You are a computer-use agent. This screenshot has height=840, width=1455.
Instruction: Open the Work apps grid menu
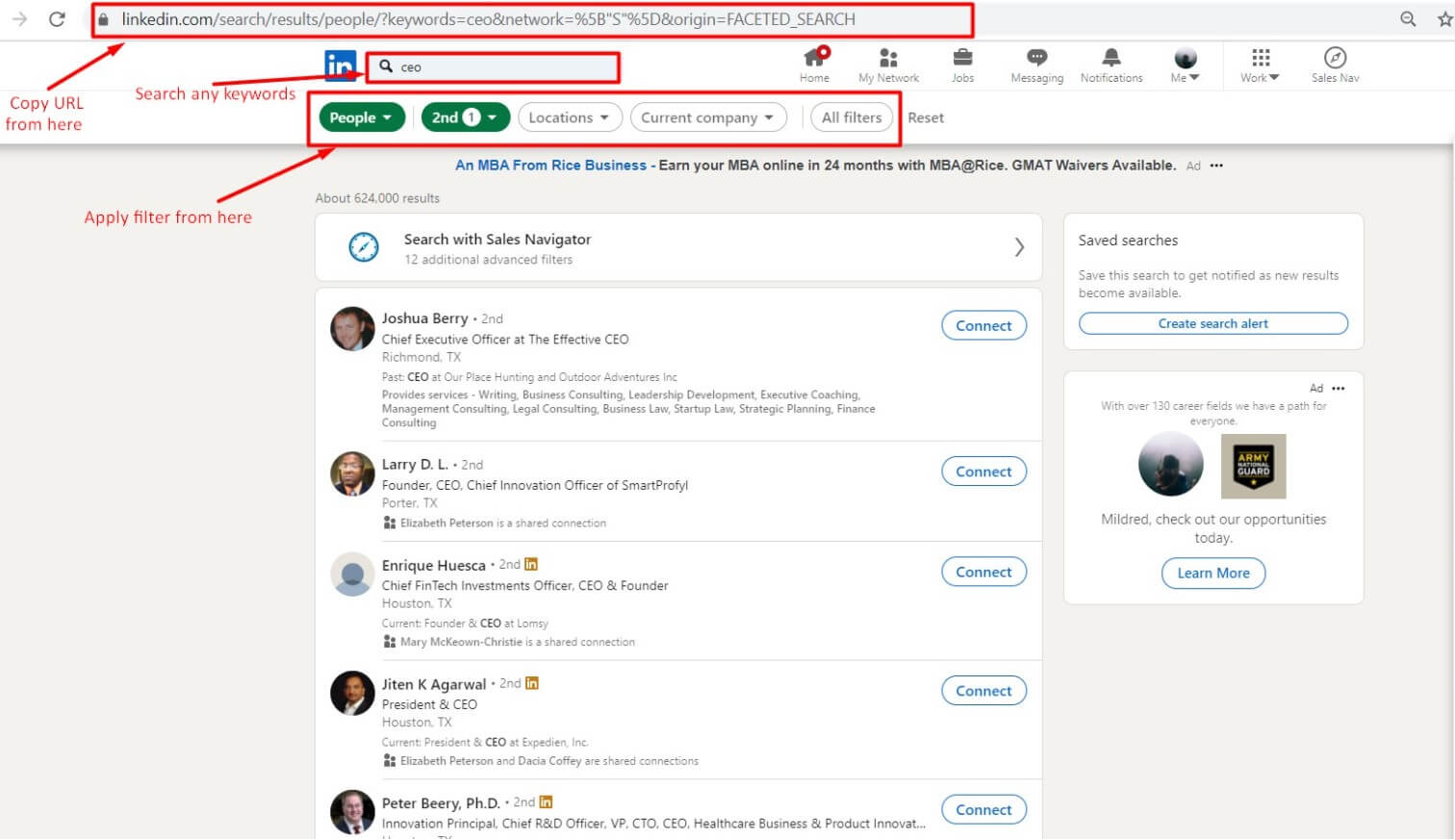1260,65
